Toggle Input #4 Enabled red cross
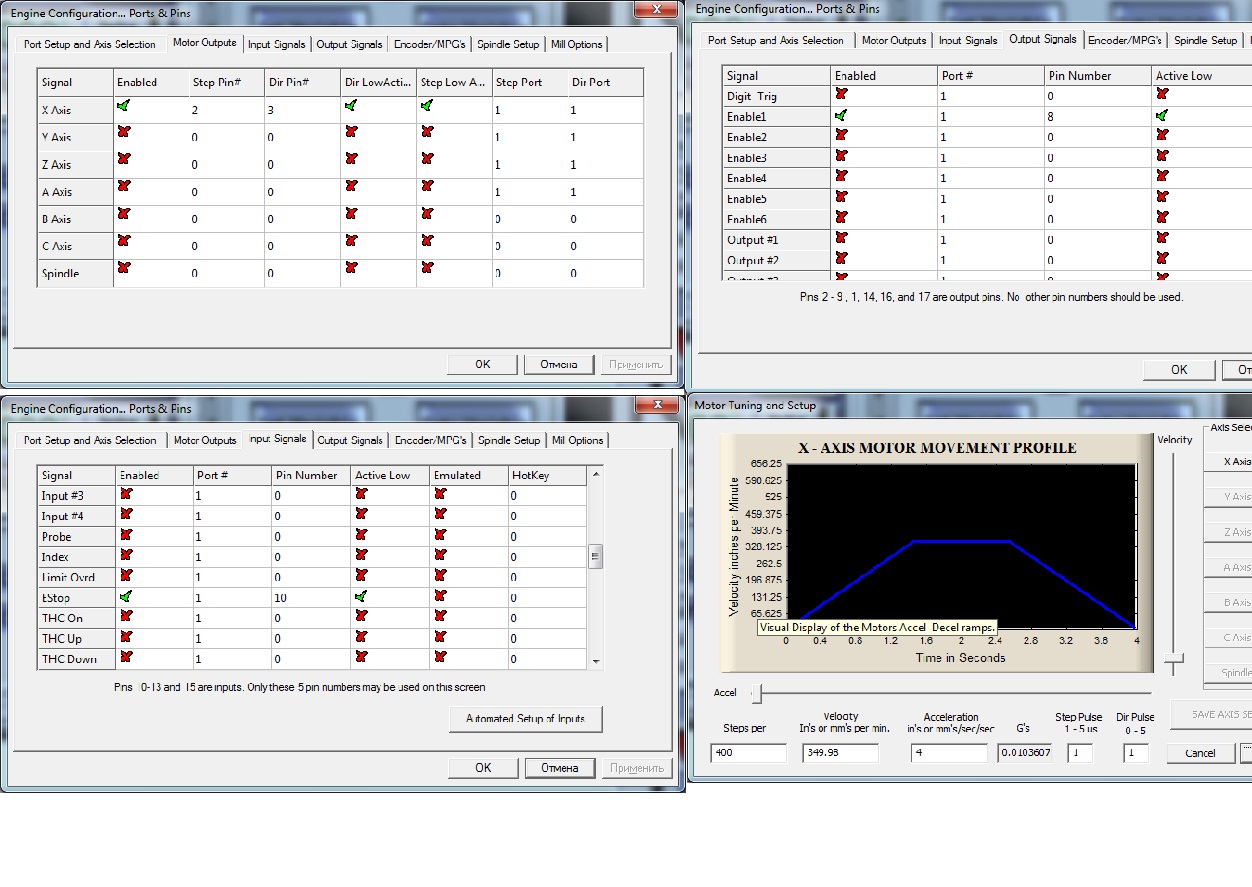 coord(126,513)
